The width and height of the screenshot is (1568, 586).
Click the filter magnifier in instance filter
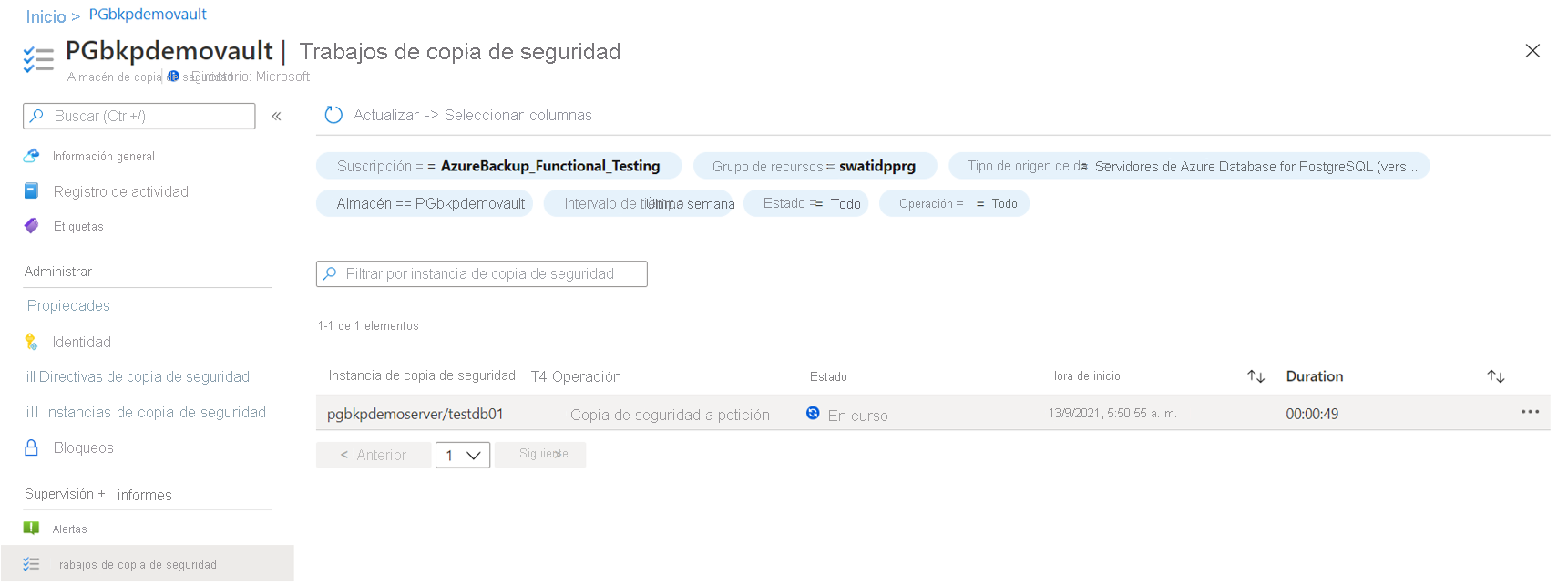click(x=330, y=273)
